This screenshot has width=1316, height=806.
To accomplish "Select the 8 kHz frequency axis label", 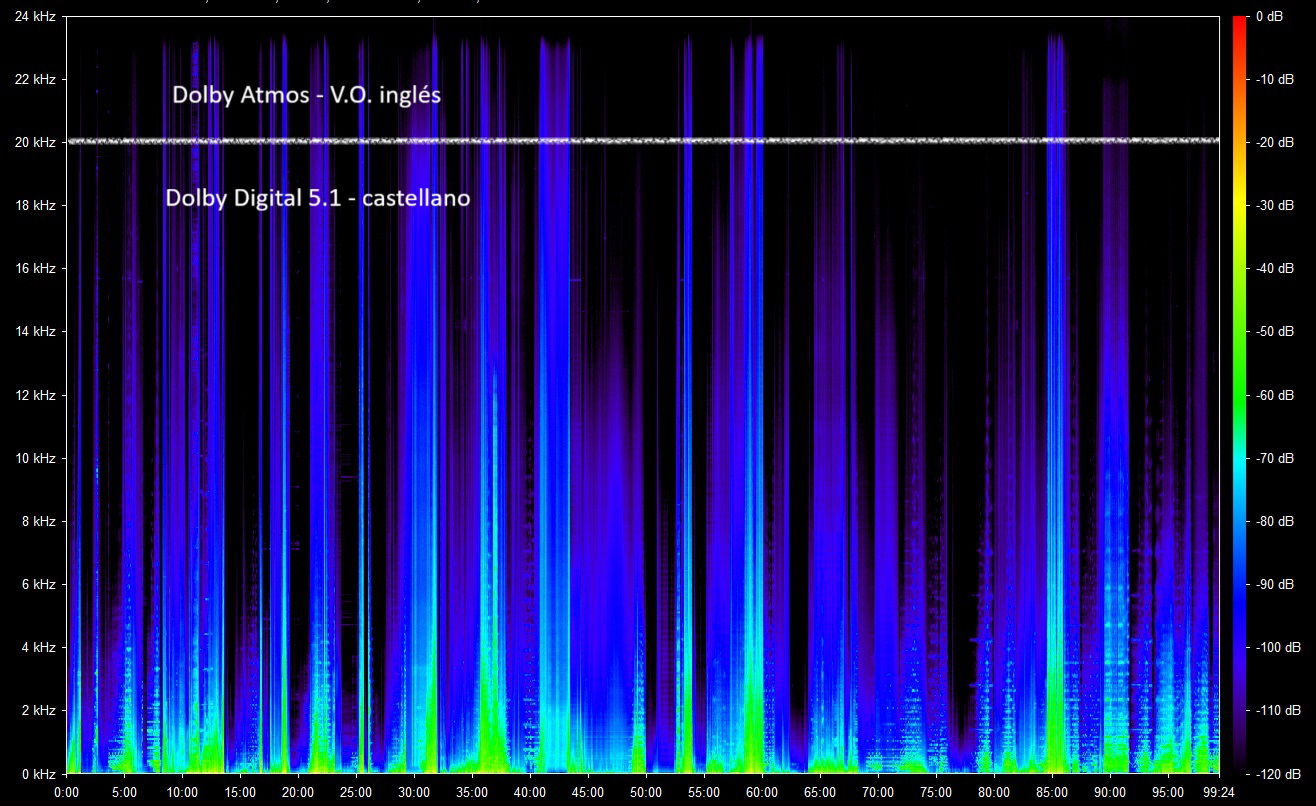I will tap(41, 521).
